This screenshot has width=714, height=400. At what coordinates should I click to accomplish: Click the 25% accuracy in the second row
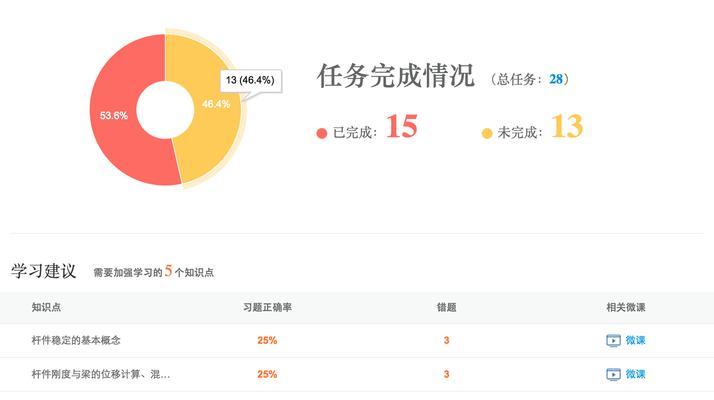point(267,374)
